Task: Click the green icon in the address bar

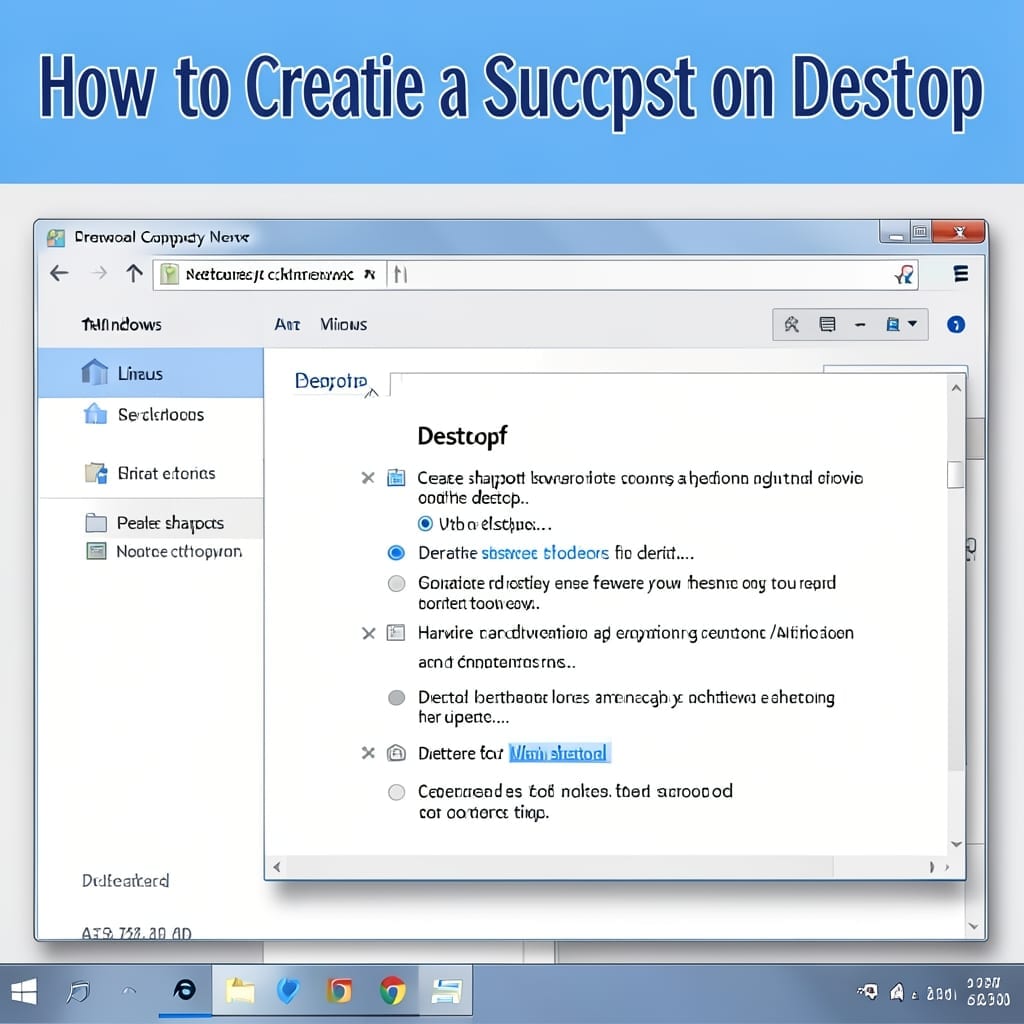Action: click(x=169, y=274)
